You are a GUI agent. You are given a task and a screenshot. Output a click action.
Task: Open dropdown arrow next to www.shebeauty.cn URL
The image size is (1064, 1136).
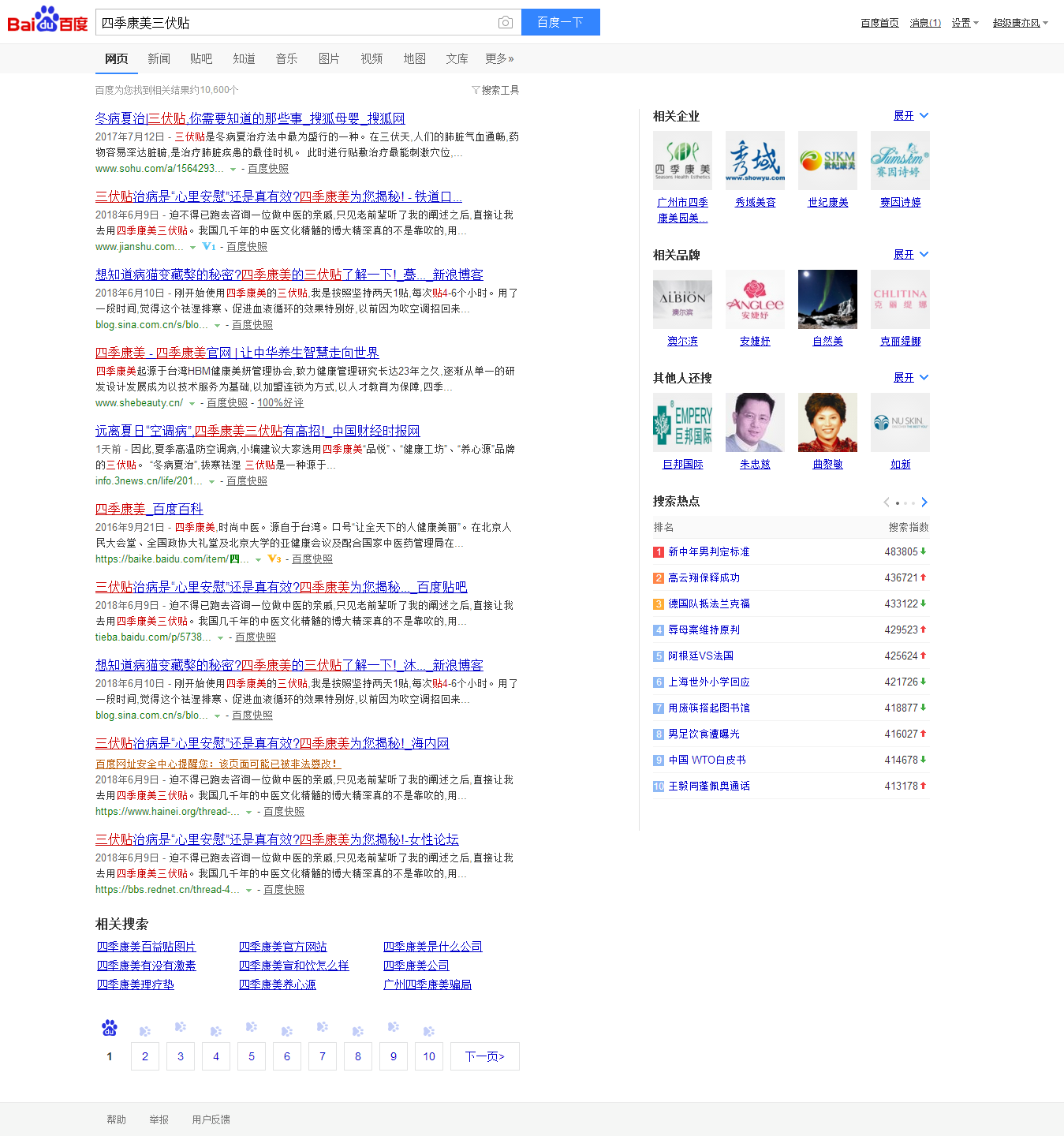click(x=192, y=404)
